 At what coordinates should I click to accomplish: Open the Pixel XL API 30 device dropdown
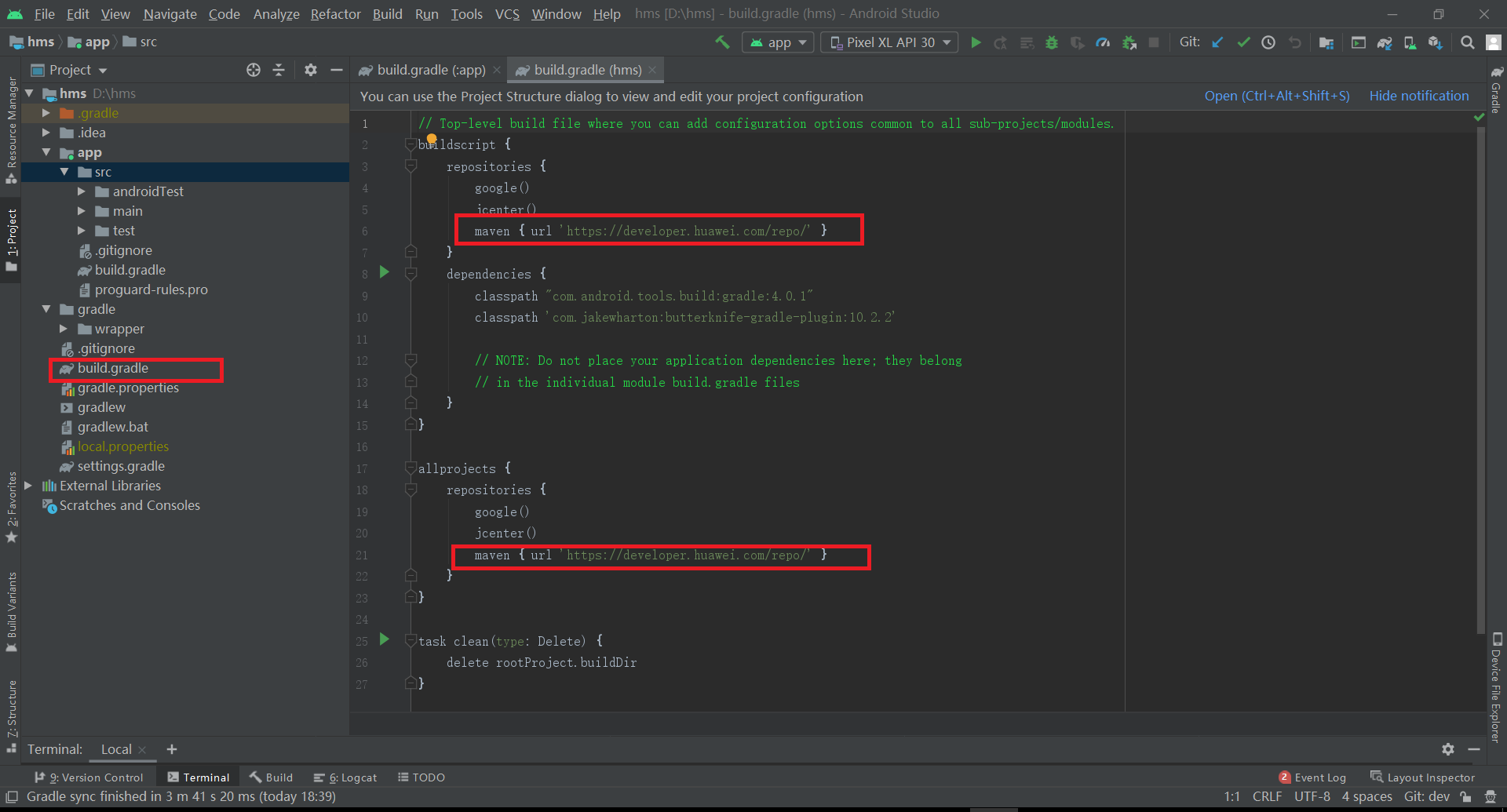tap(889, 42)
